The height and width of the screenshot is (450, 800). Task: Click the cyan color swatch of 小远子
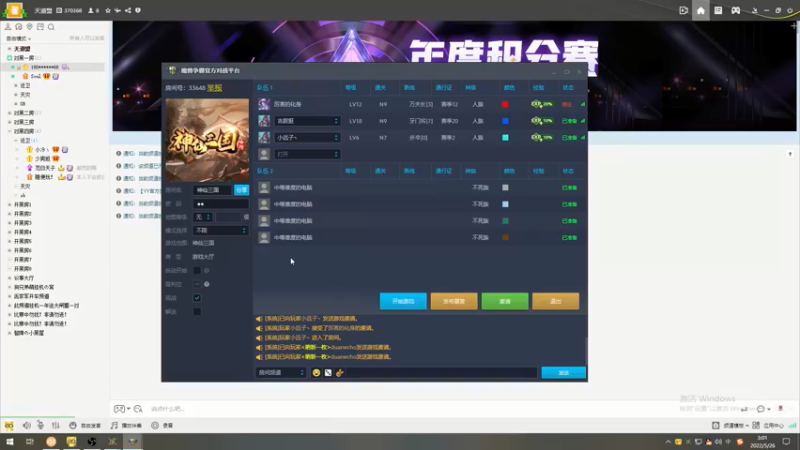click(x=505, y=138)
